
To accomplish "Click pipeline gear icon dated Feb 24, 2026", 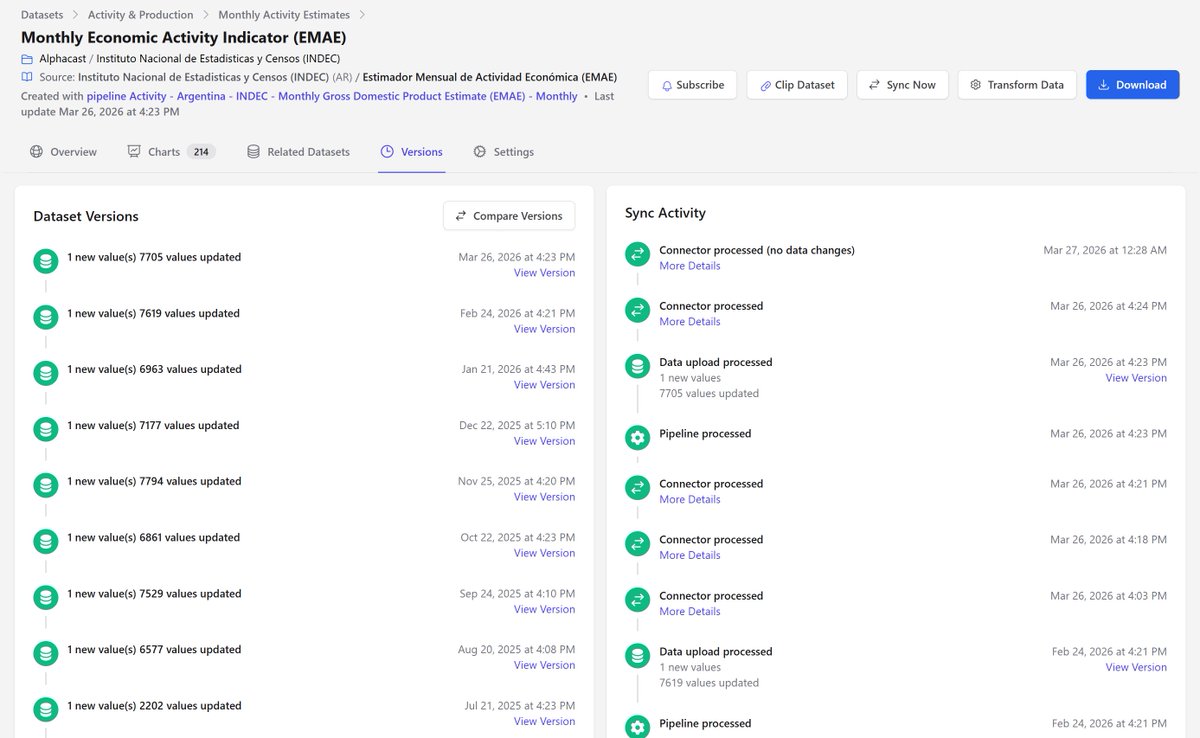I will pyautogui.click(x=637, y=727).
